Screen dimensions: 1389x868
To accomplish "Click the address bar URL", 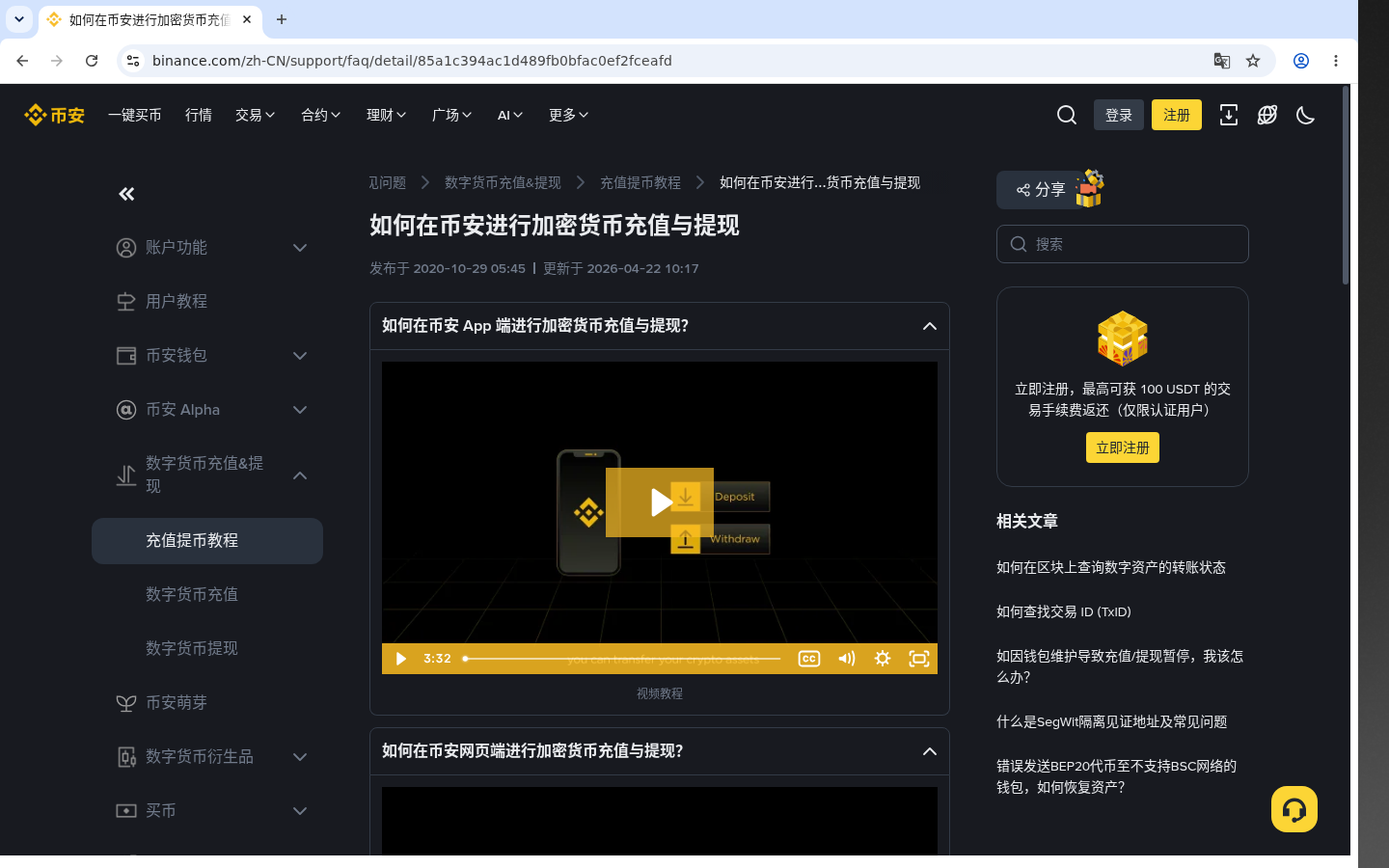I will click(412, 61).
